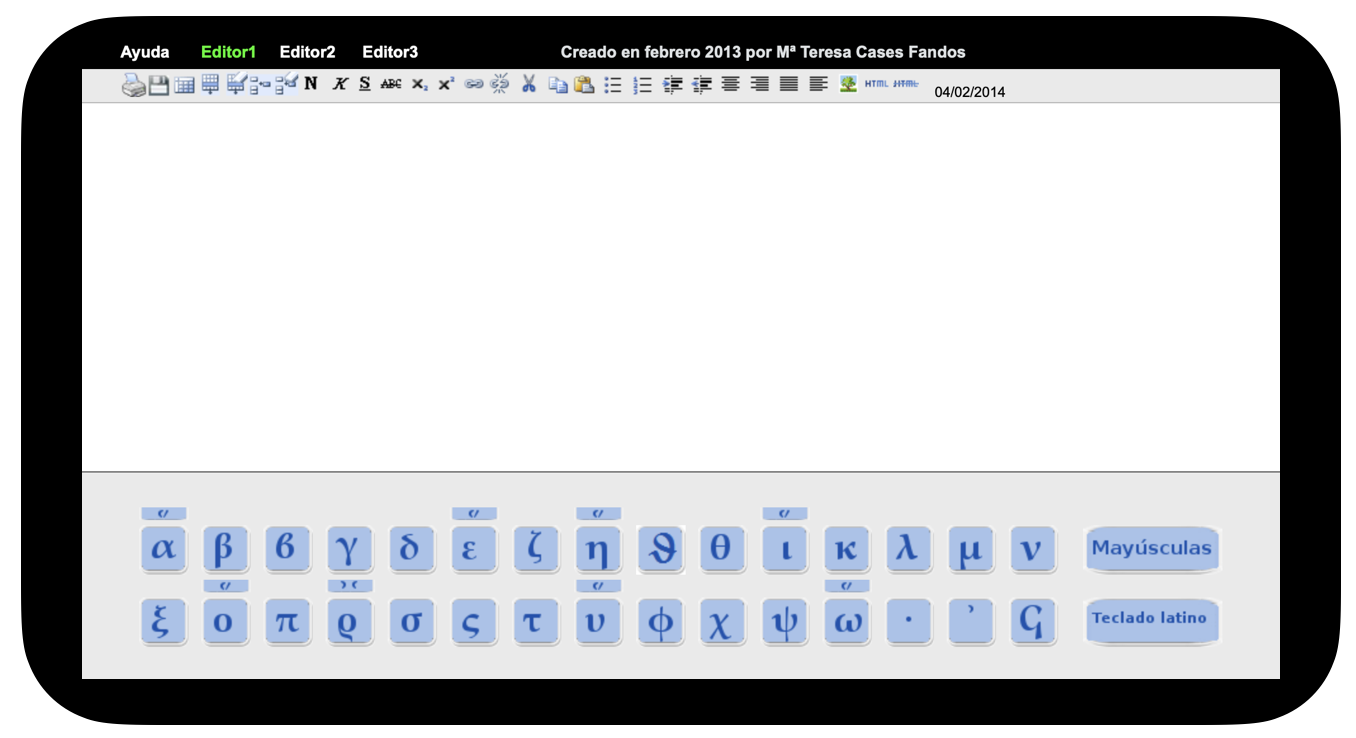The image size is (1356, 738).
Task: Insert a bulleted list
Action: [613, 85]
